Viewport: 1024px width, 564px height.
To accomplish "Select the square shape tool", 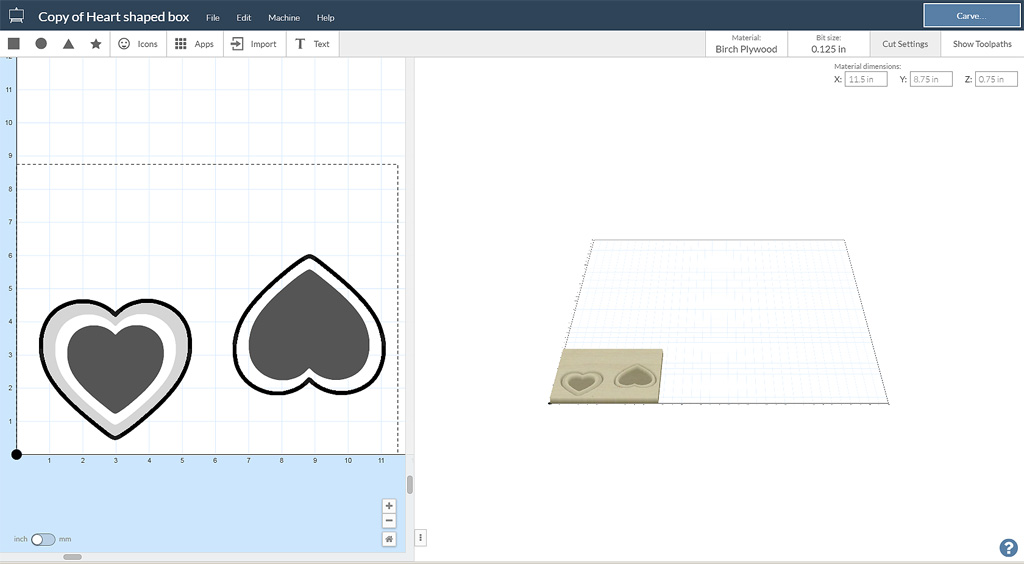I will pos(14,44).
